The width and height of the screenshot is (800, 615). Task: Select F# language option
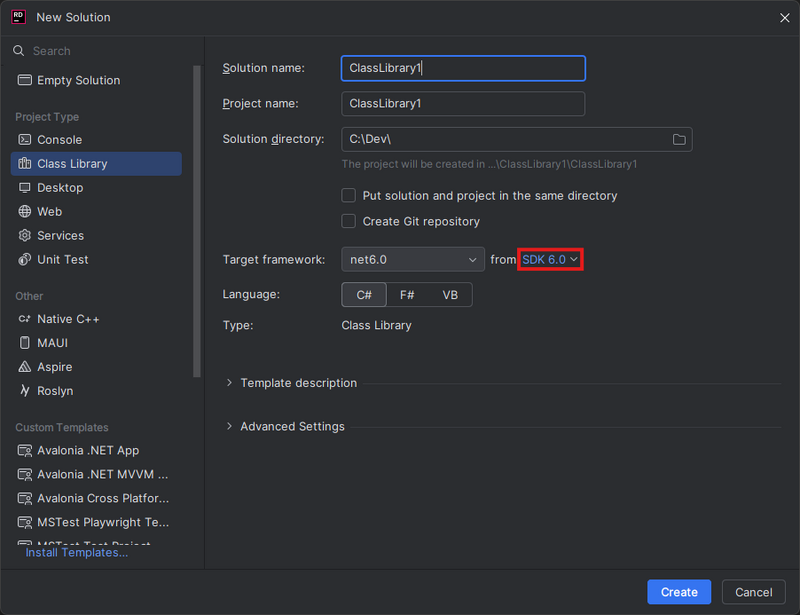click(x=407, y=295)
